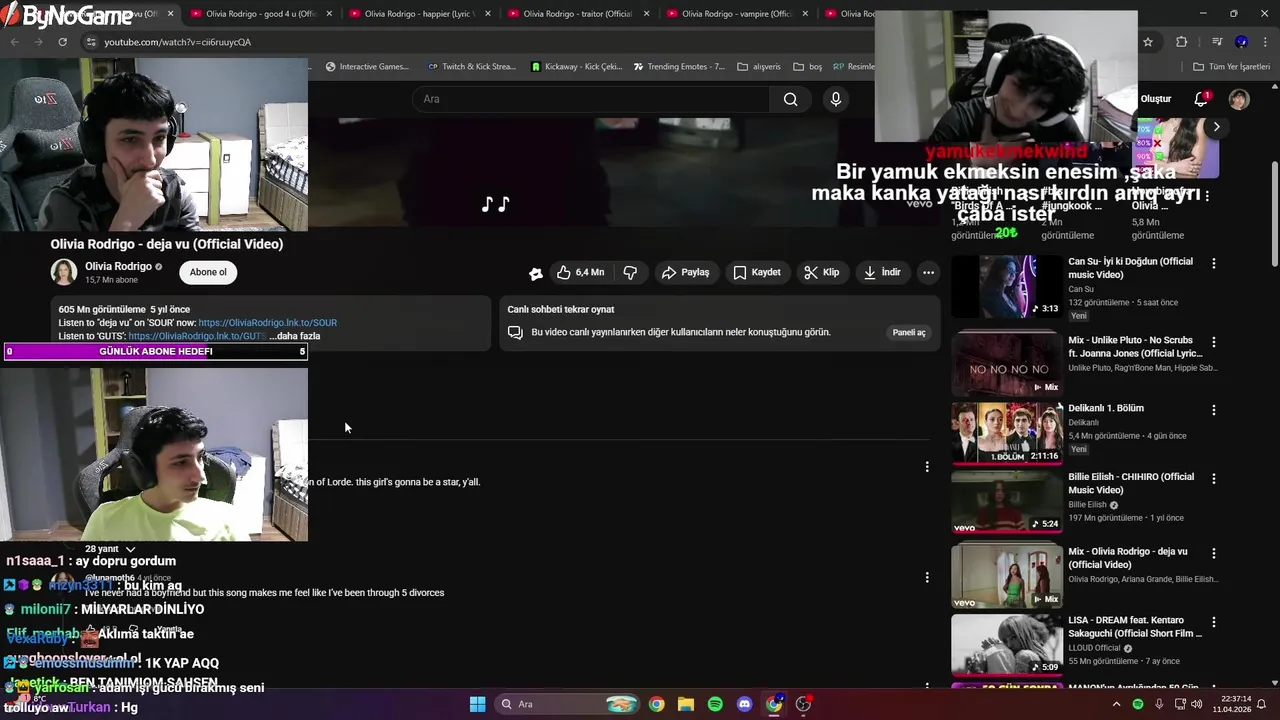This screenshot has height=720, width=1280.
Task: Show hidden system tray icons
Action: point(1116,704)
